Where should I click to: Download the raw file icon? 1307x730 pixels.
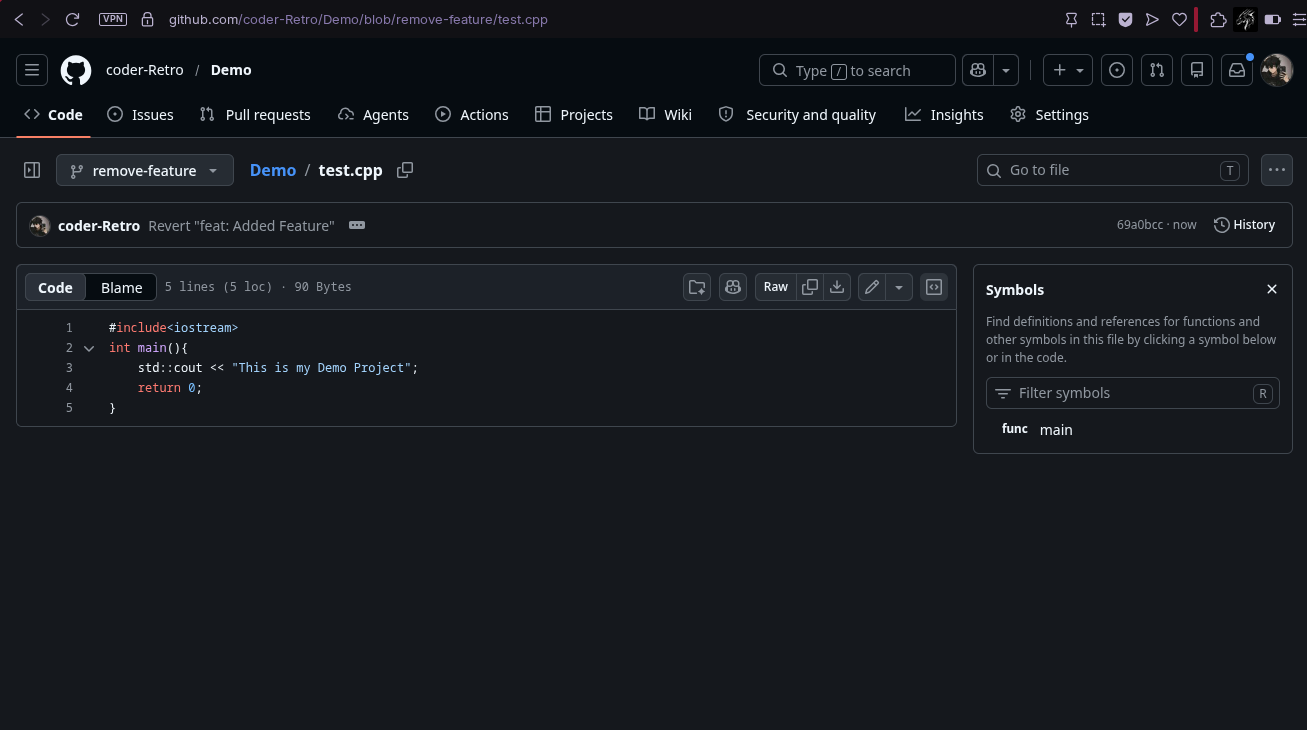837,287
